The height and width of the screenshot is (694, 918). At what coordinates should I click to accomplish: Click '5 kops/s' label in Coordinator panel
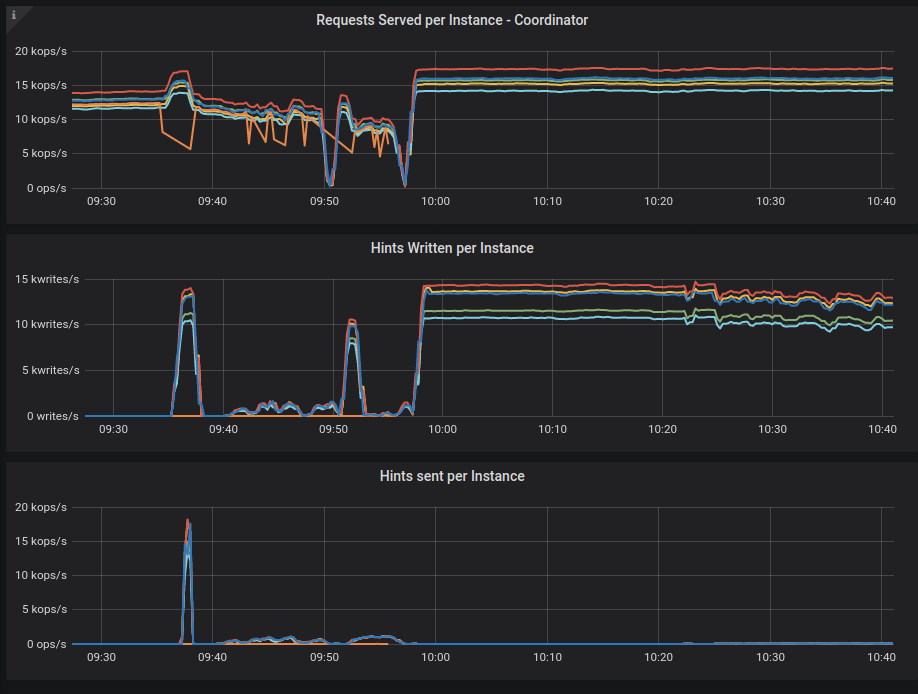click(x=44, y=153)
